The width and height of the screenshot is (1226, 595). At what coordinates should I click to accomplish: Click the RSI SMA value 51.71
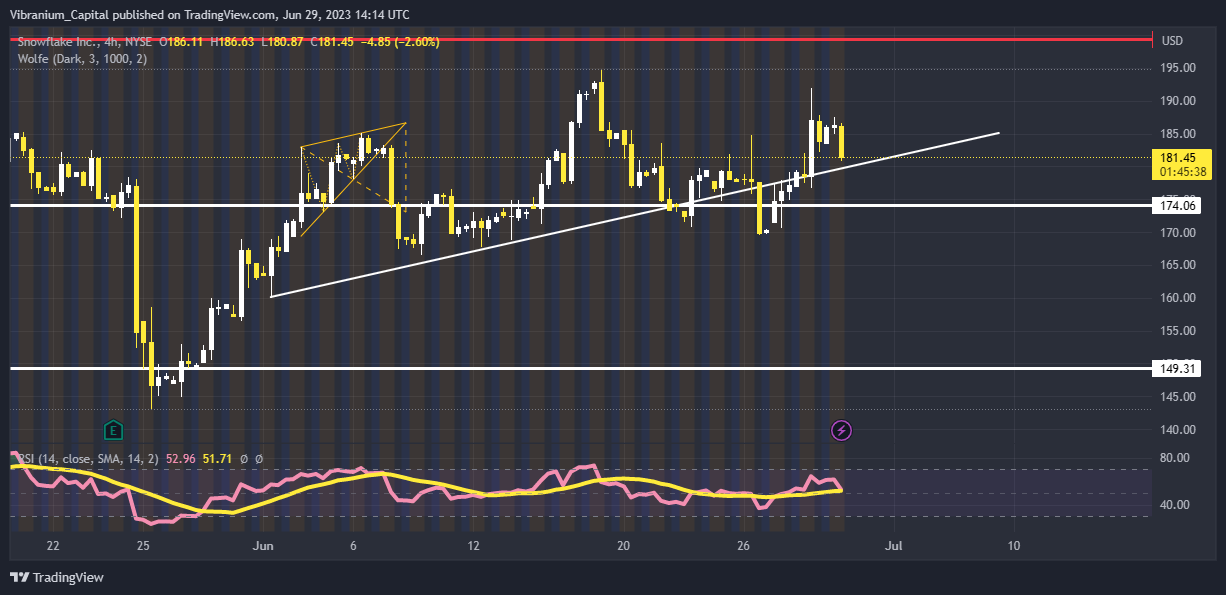[x=218, y=459]
